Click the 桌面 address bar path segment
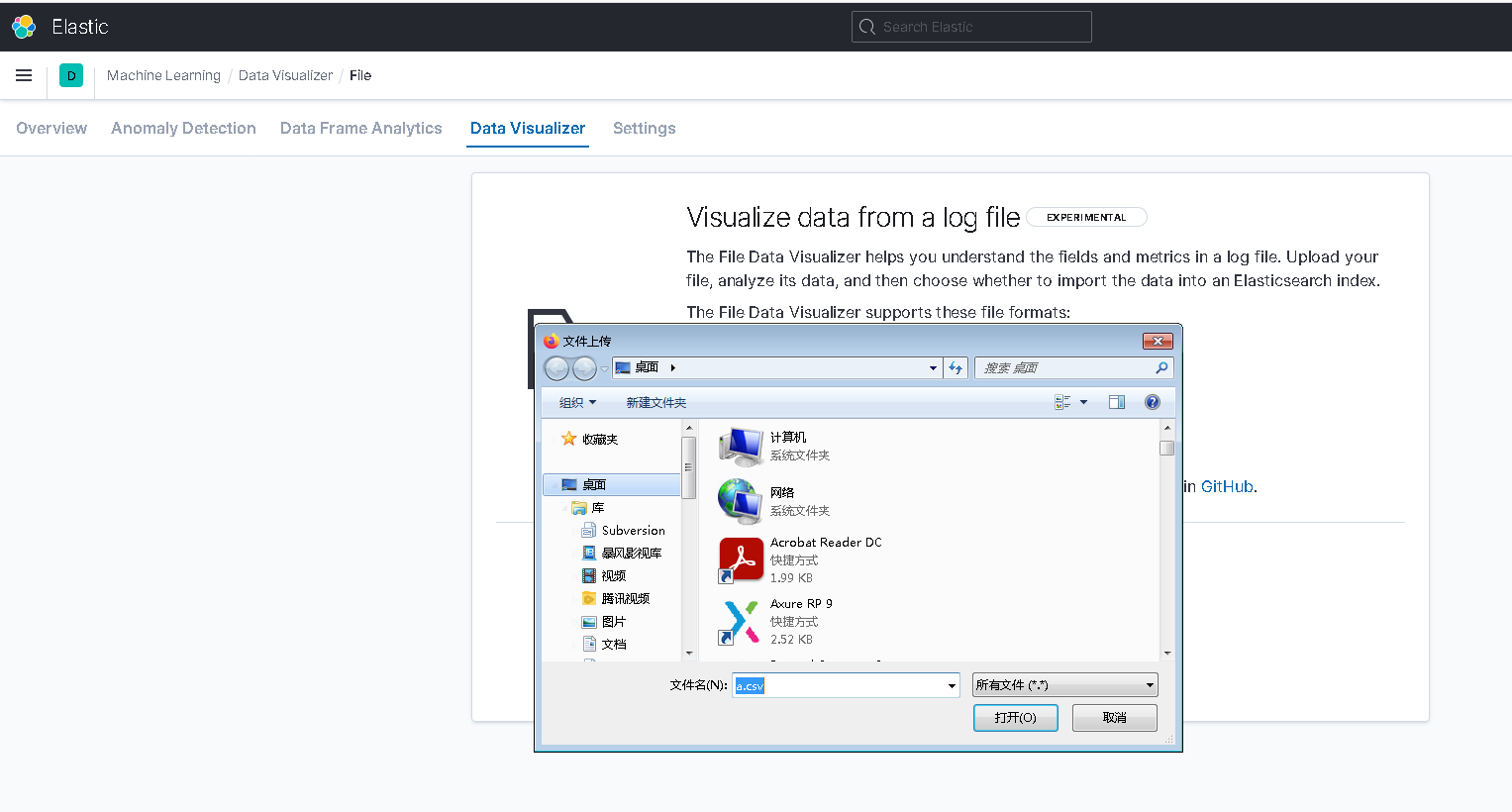The image size is (1512, 812). tap(647, 367)
